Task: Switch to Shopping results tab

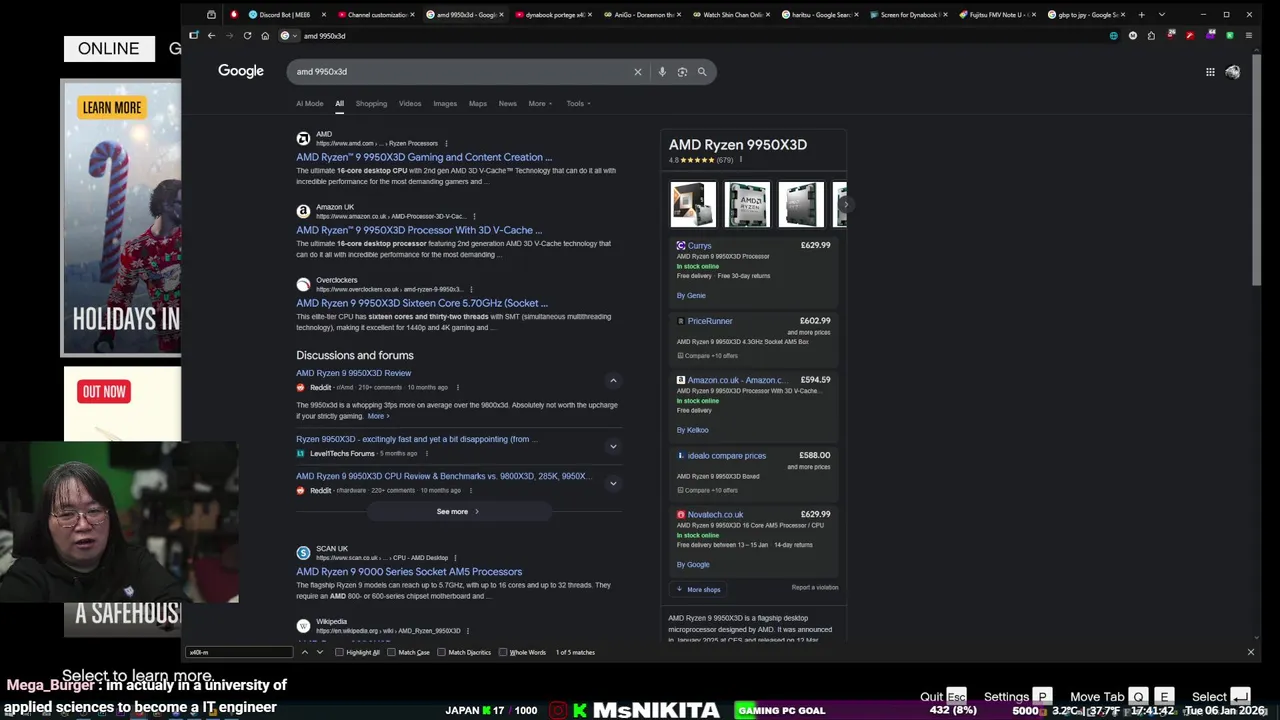Action: tap(371, 103)
